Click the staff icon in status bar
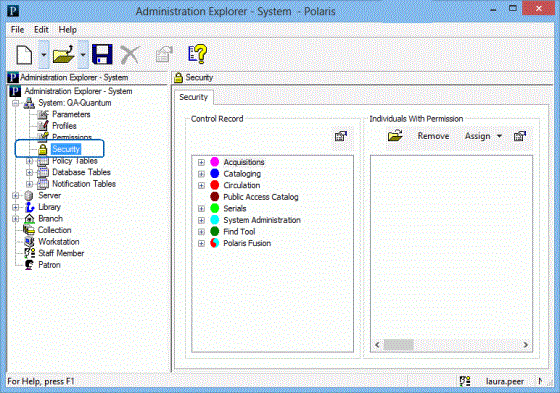This screenshot has width=560, height=393. (x=465, y=381)
